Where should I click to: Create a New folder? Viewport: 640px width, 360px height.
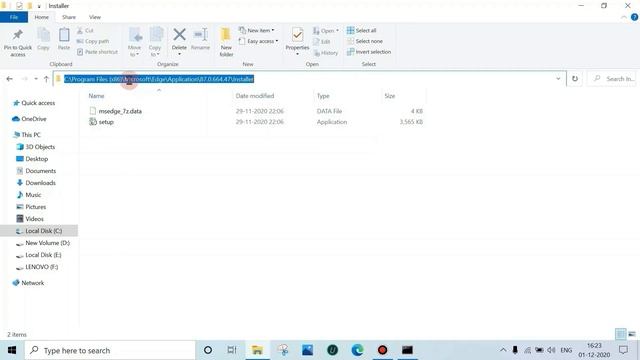point(226,42)
